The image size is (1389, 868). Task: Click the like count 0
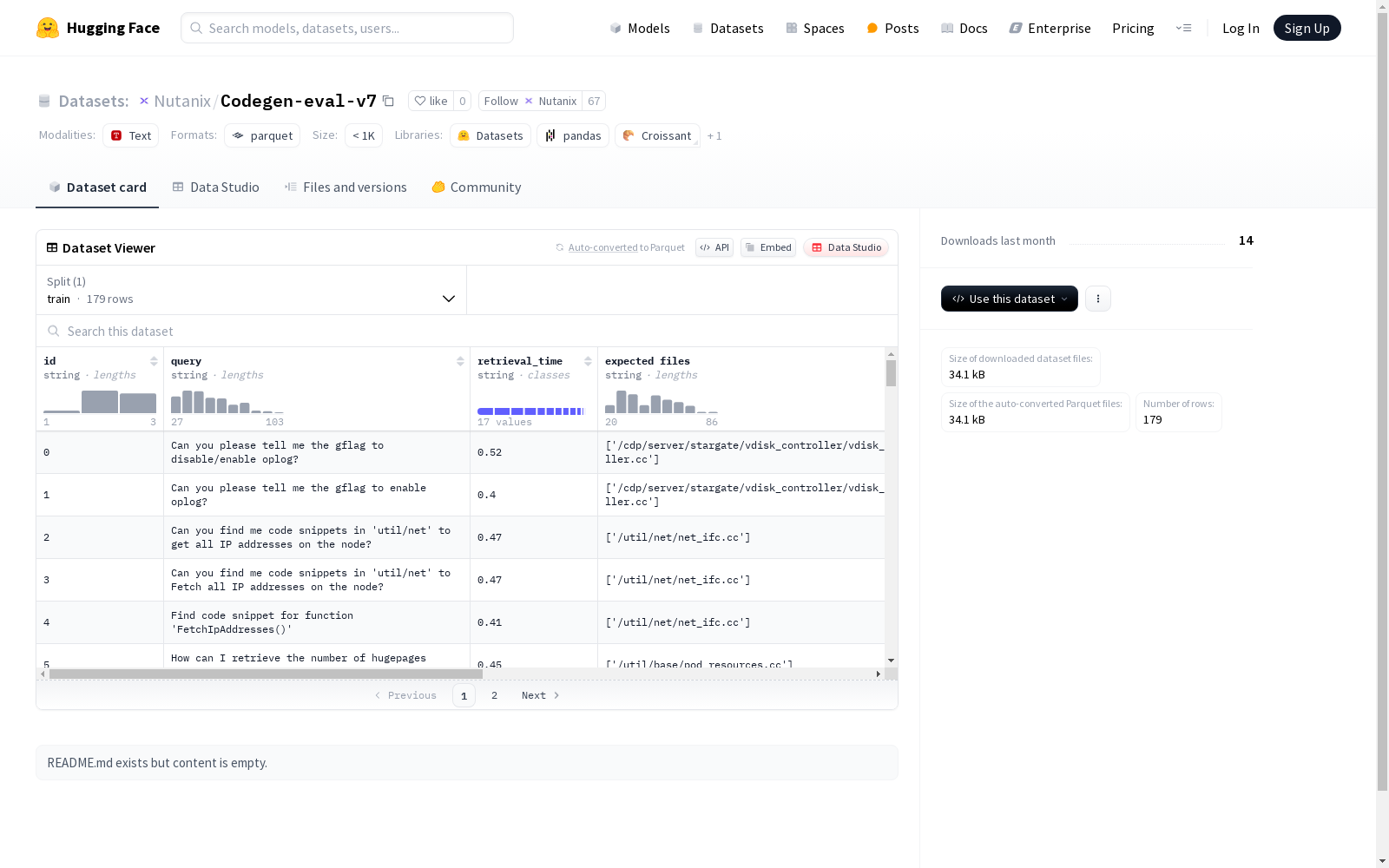[x=463, y=101]
